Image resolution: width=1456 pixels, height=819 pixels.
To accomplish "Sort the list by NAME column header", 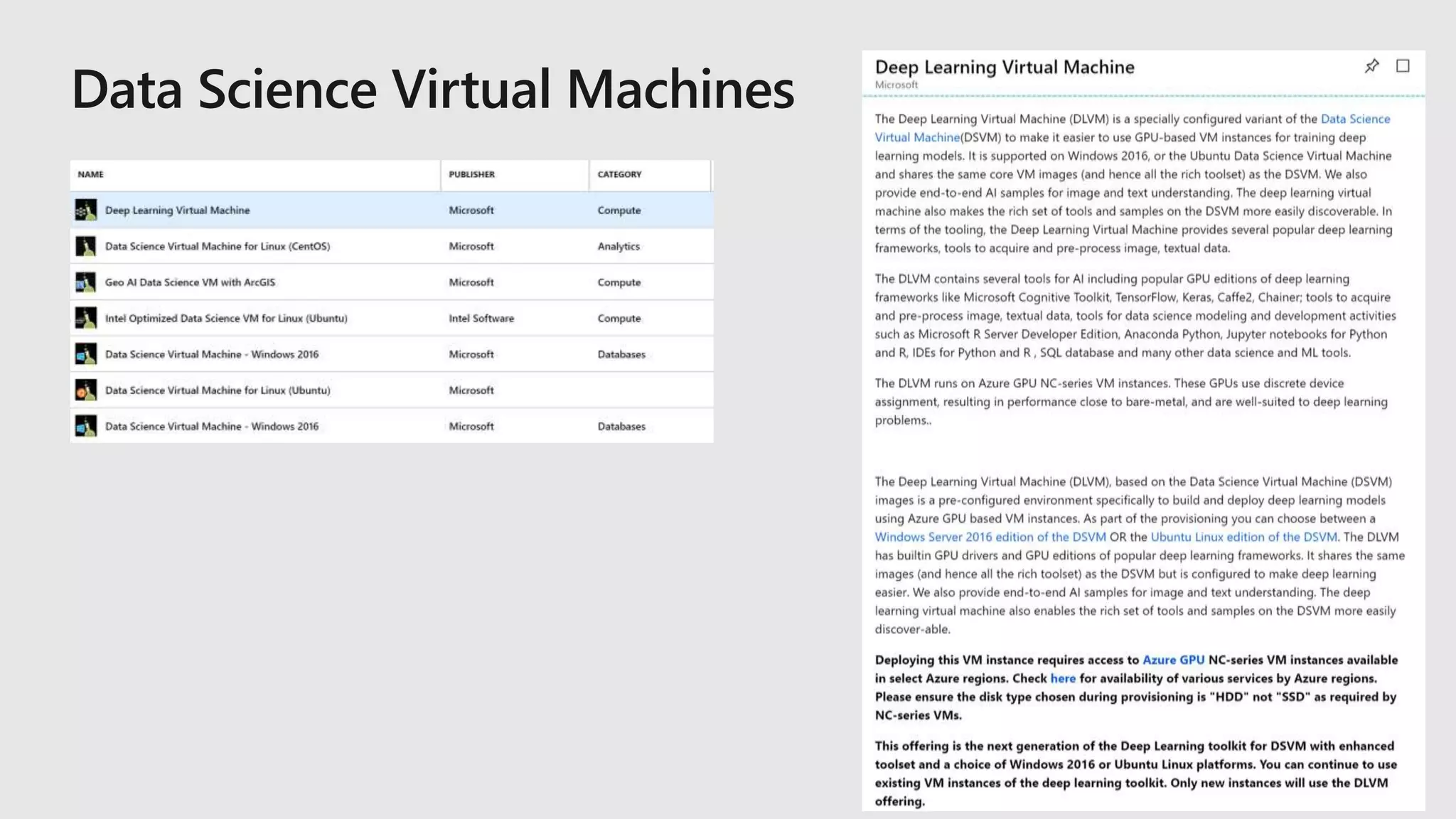I will pyautogui.click(x=90, y=174).
